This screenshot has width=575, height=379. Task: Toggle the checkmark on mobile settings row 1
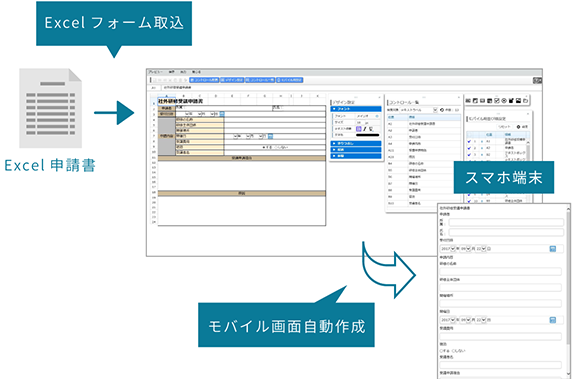click(x=469, y=141)
